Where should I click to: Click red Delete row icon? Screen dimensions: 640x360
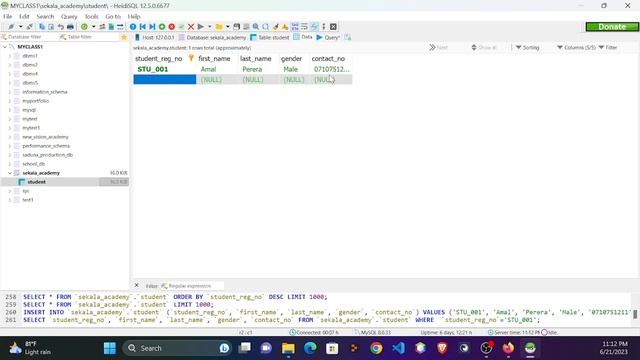172,27
